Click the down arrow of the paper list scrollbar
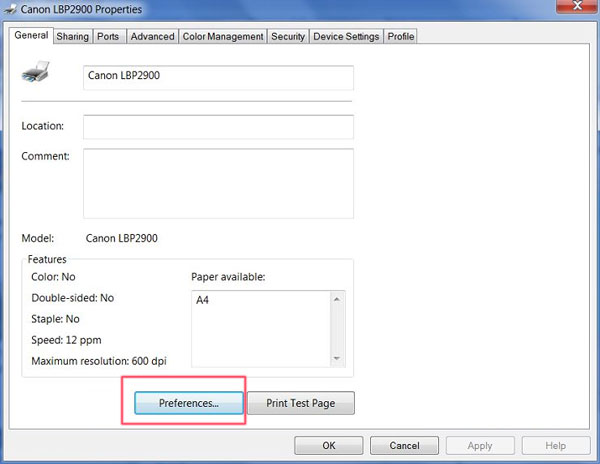600x464 pixels. pos(337,358)
